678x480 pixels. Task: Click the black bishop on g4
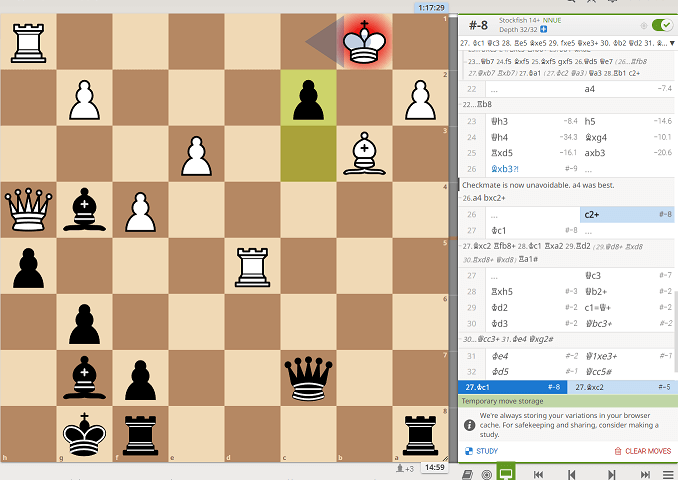(x=84, y=210)
